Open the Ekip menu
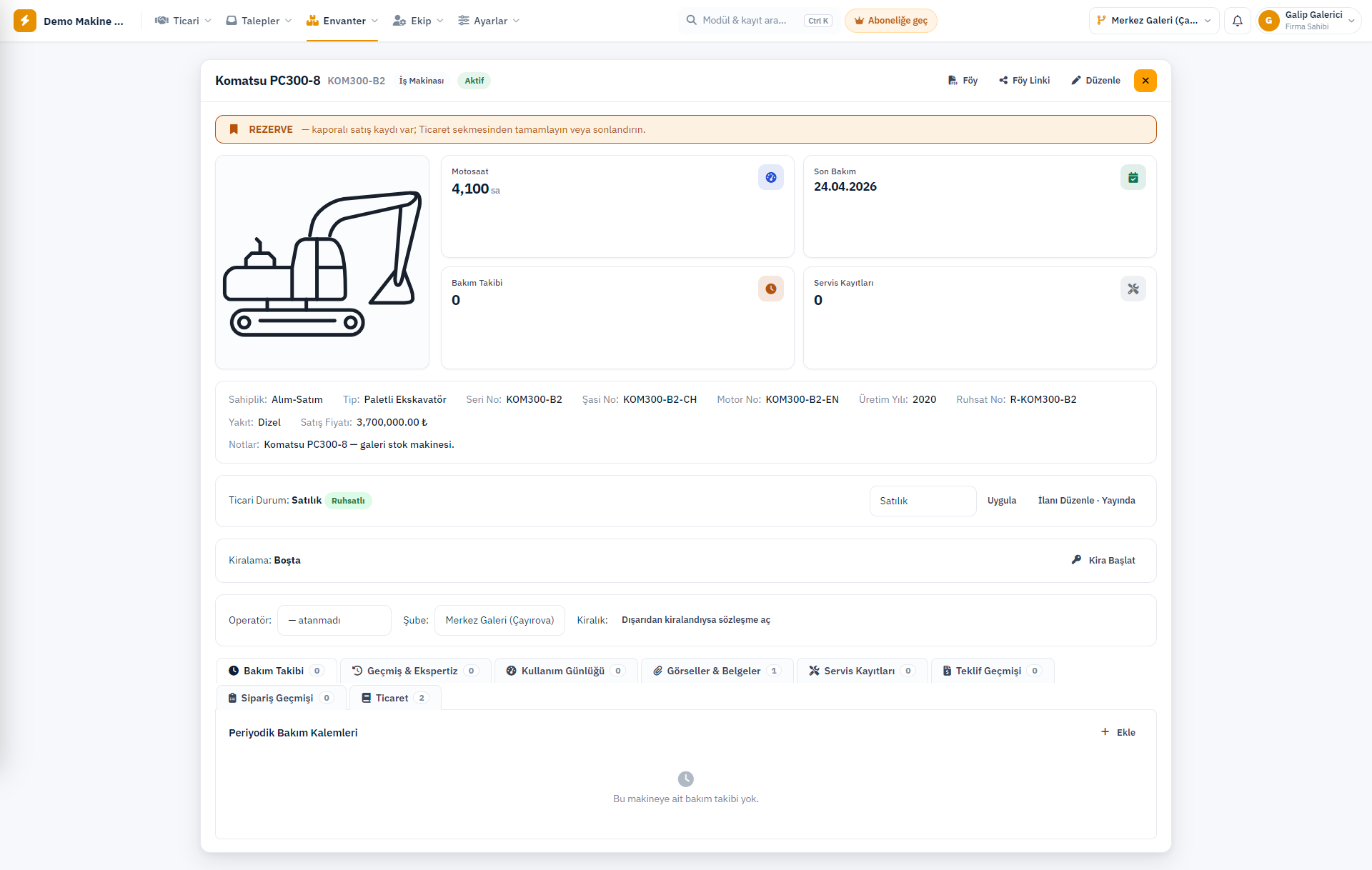Viewport: 1372px width, 870px height. [418, 21]
